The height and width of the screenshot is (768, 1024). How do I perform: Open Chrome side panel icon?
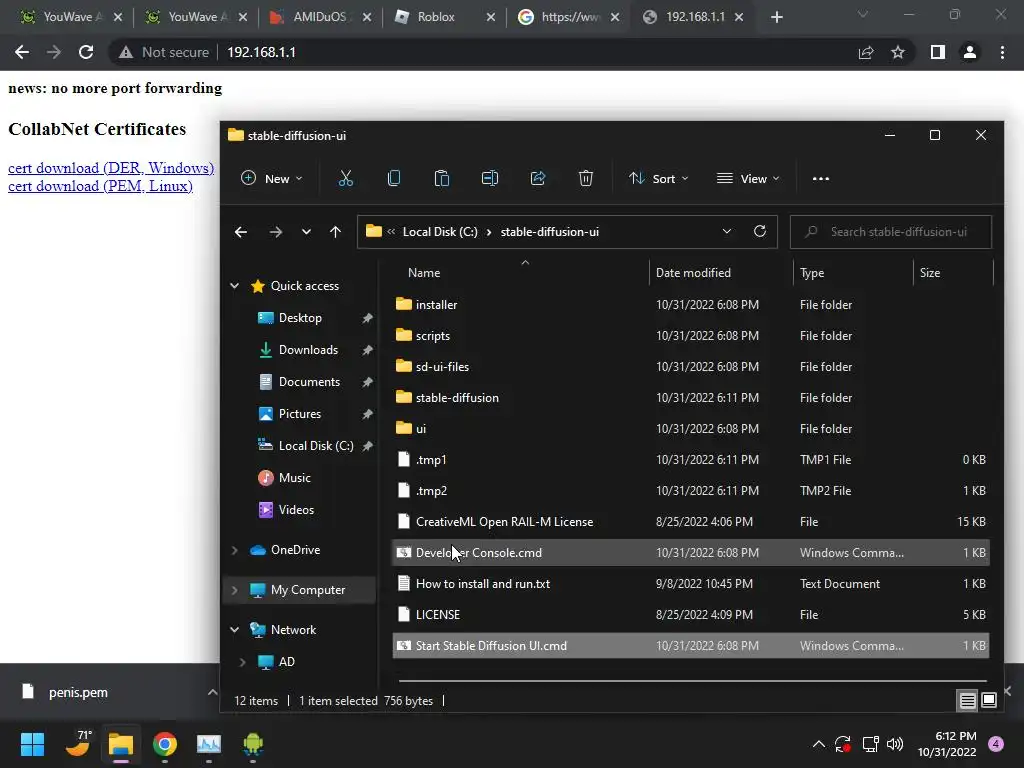938,52
